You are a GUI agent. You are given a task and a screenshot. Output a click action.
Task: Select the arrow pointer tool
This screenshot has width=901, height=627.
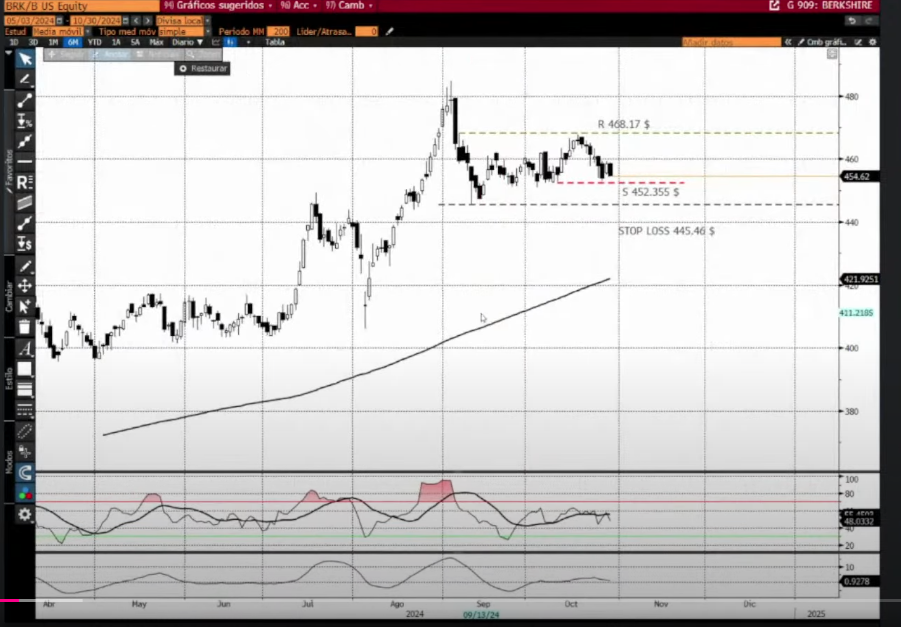pos(25,59)
